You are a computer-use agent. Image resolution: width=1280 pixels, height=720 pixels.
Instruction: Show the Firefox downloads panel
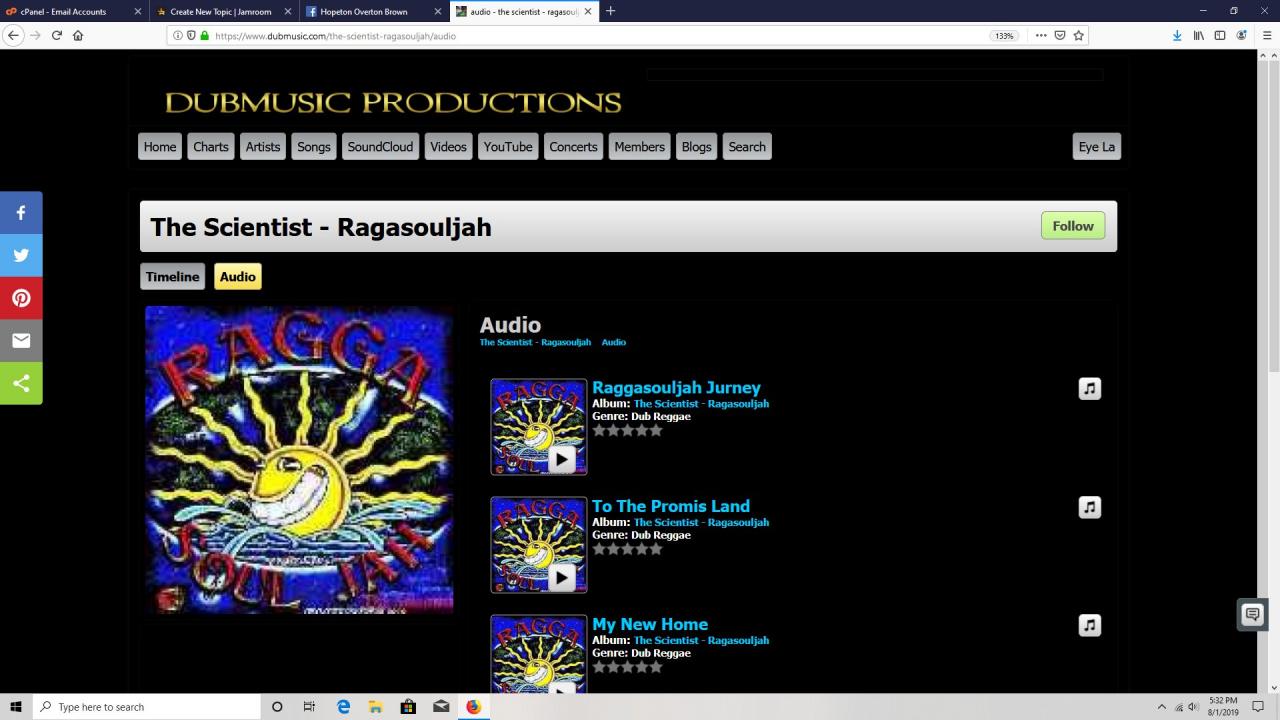pyautogui.click(x=1177, y=35)
